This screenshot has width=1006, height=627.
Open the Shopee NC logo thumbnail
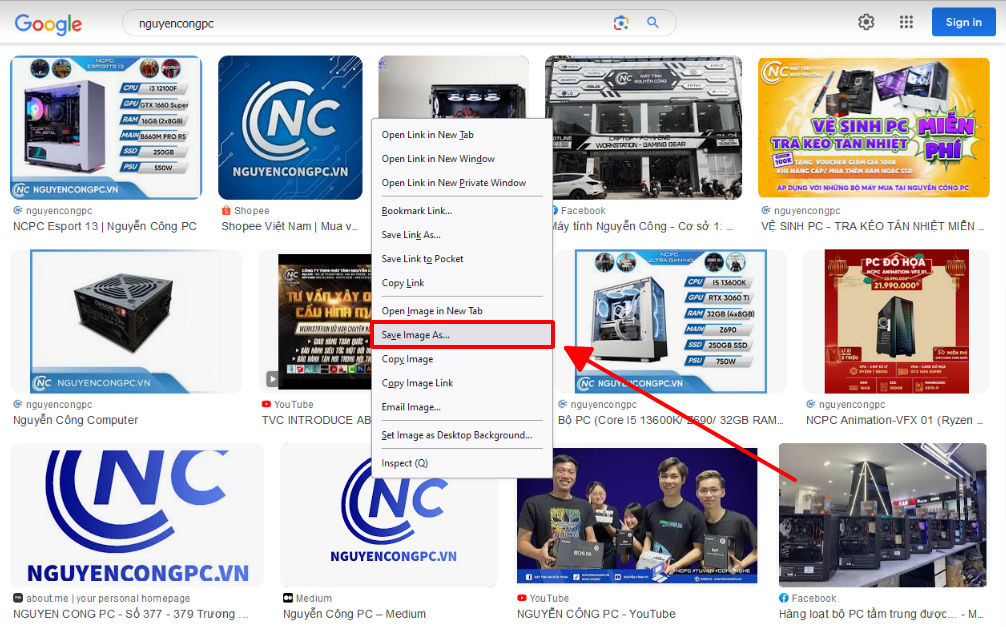[290, 127]
